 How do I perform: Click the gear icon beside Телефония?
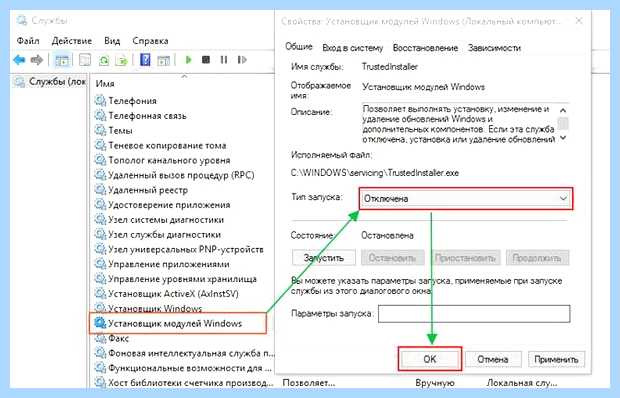100,100
